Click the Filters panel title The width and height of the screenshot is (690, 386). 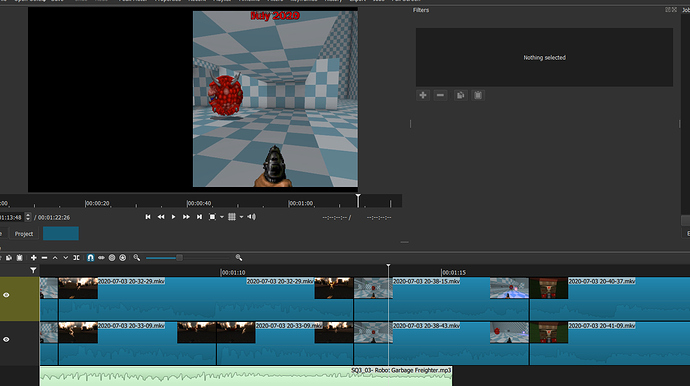point(421,10)
